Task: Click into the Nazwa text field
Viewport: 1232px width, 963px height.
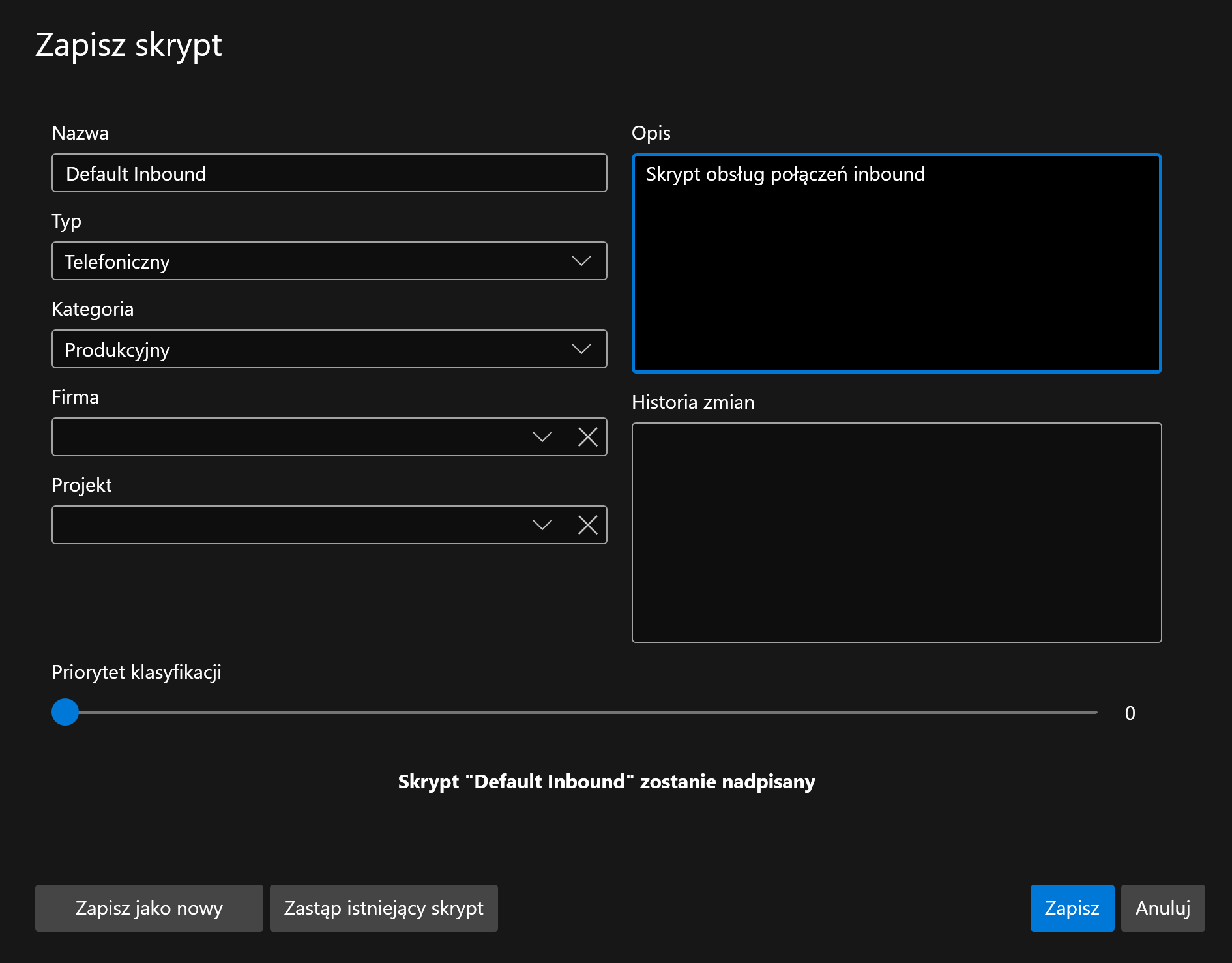Action: (x=329, y=173)
